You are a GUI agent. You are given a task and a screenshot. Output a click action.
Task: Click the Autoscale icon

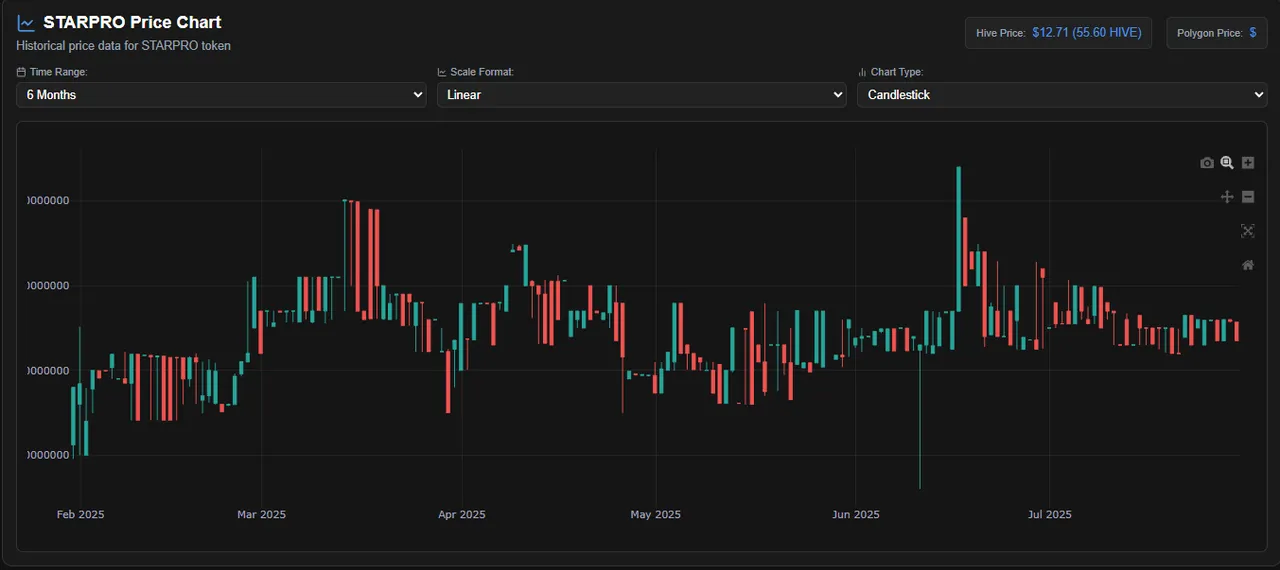(1248, 231)
